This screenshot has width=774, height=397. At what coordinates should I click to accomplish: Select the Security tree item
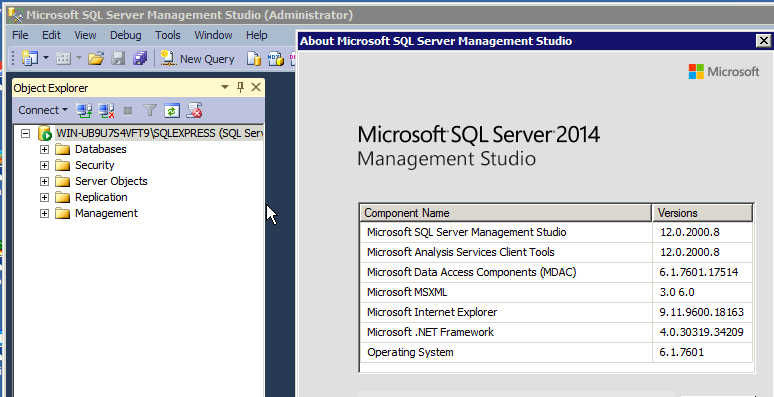point(94,165)
